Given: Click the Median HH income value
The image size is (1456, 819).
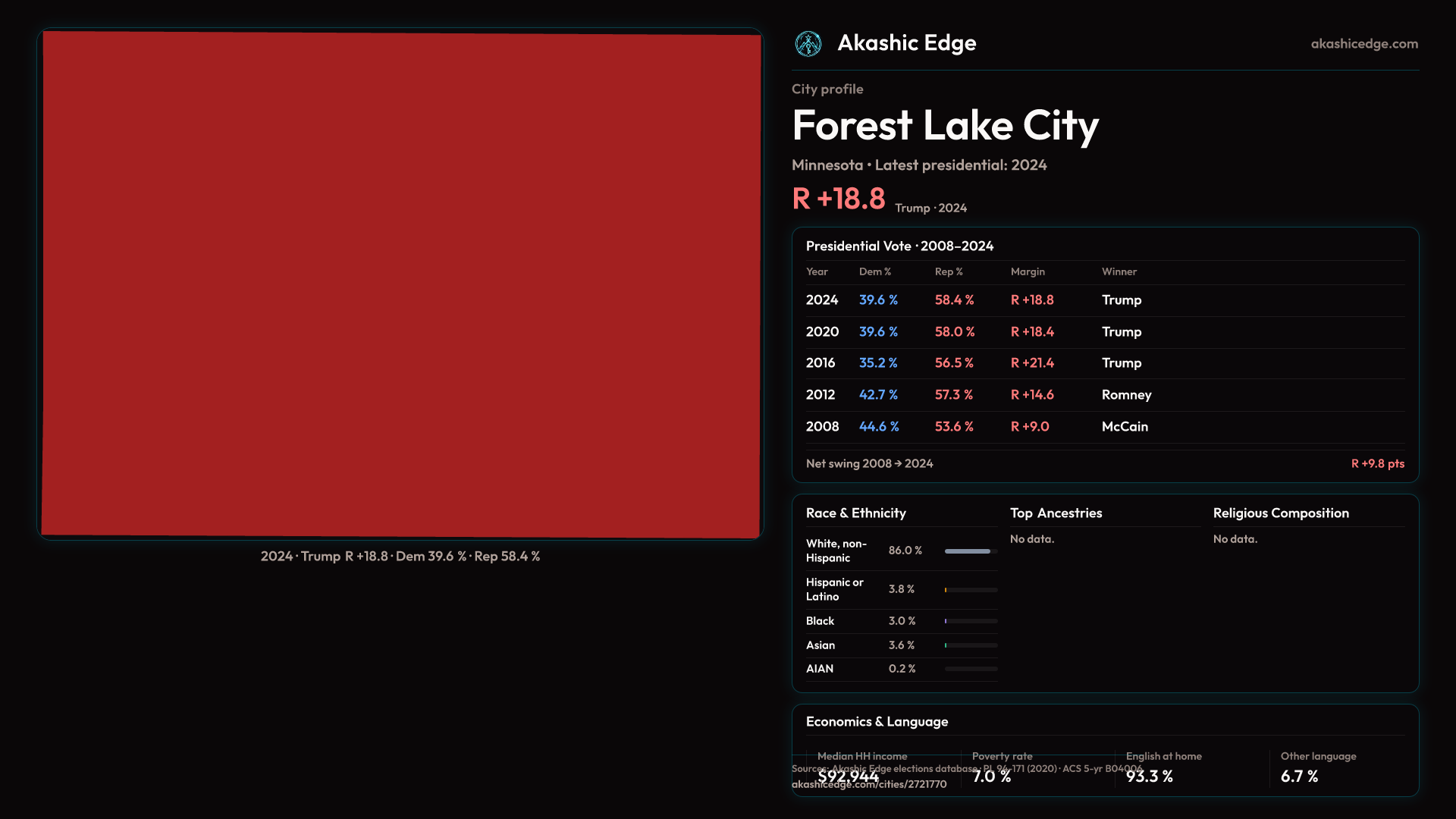Looking at the screenshot, I should (x=848, y=777).
